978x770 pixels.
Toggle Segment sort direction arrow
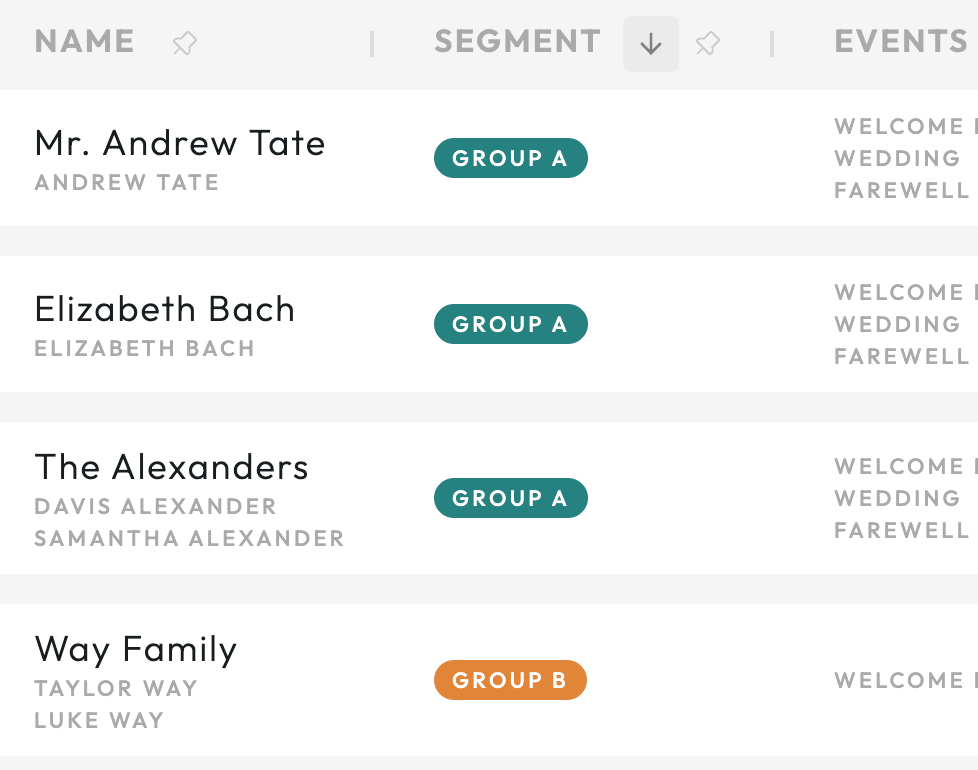click(x=651, y=44)
